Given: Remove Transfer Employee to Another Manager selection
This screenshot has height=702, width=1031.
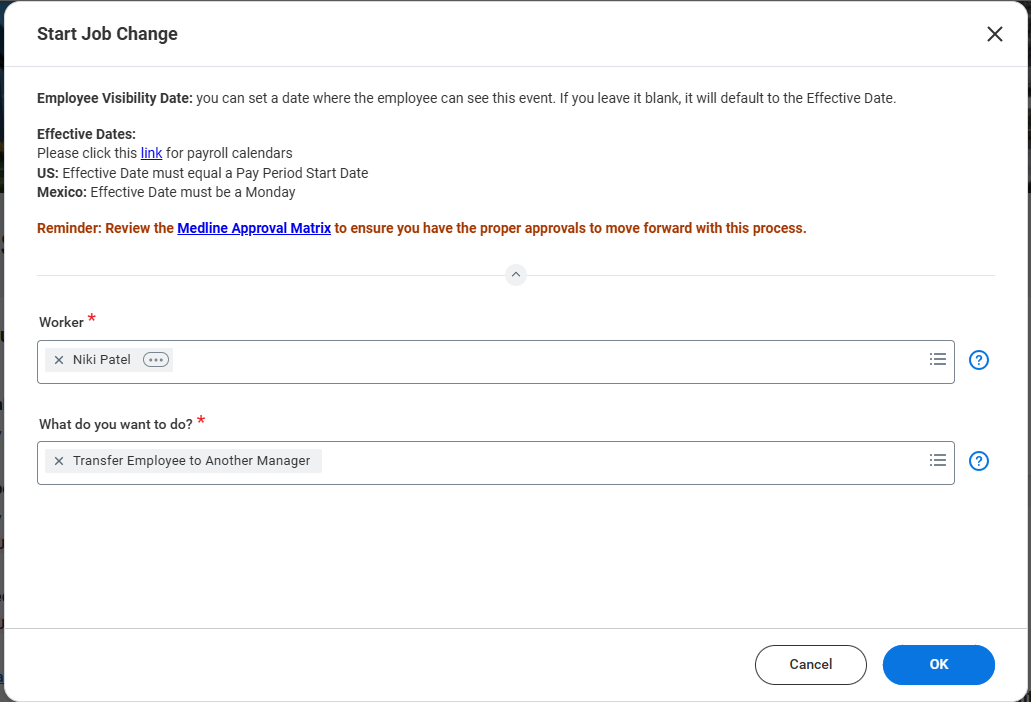Looking at the screenshot, I should coord(59,461).
